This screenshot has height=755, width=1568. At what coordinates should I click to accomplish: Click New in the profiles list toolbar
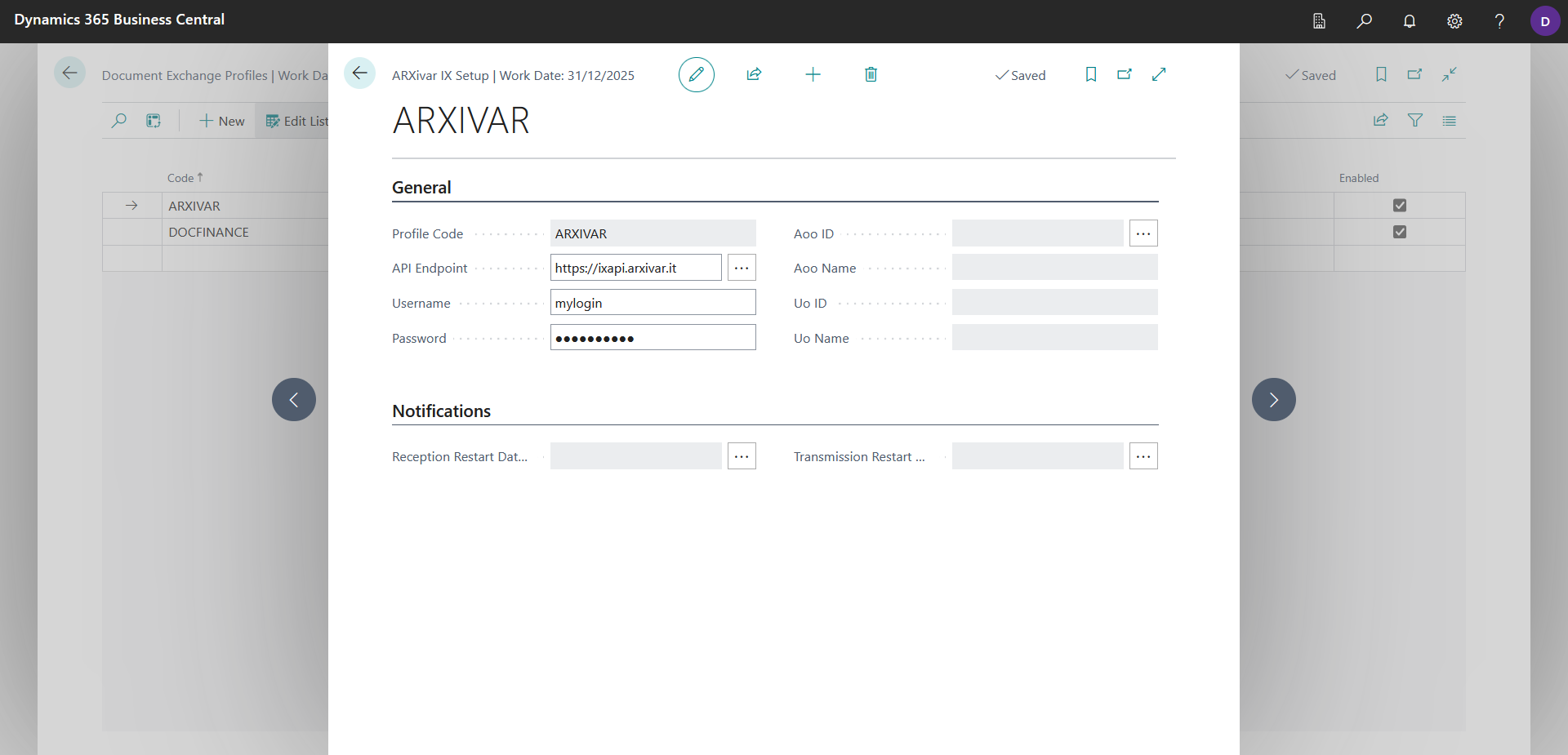click(x=222, y=121)
